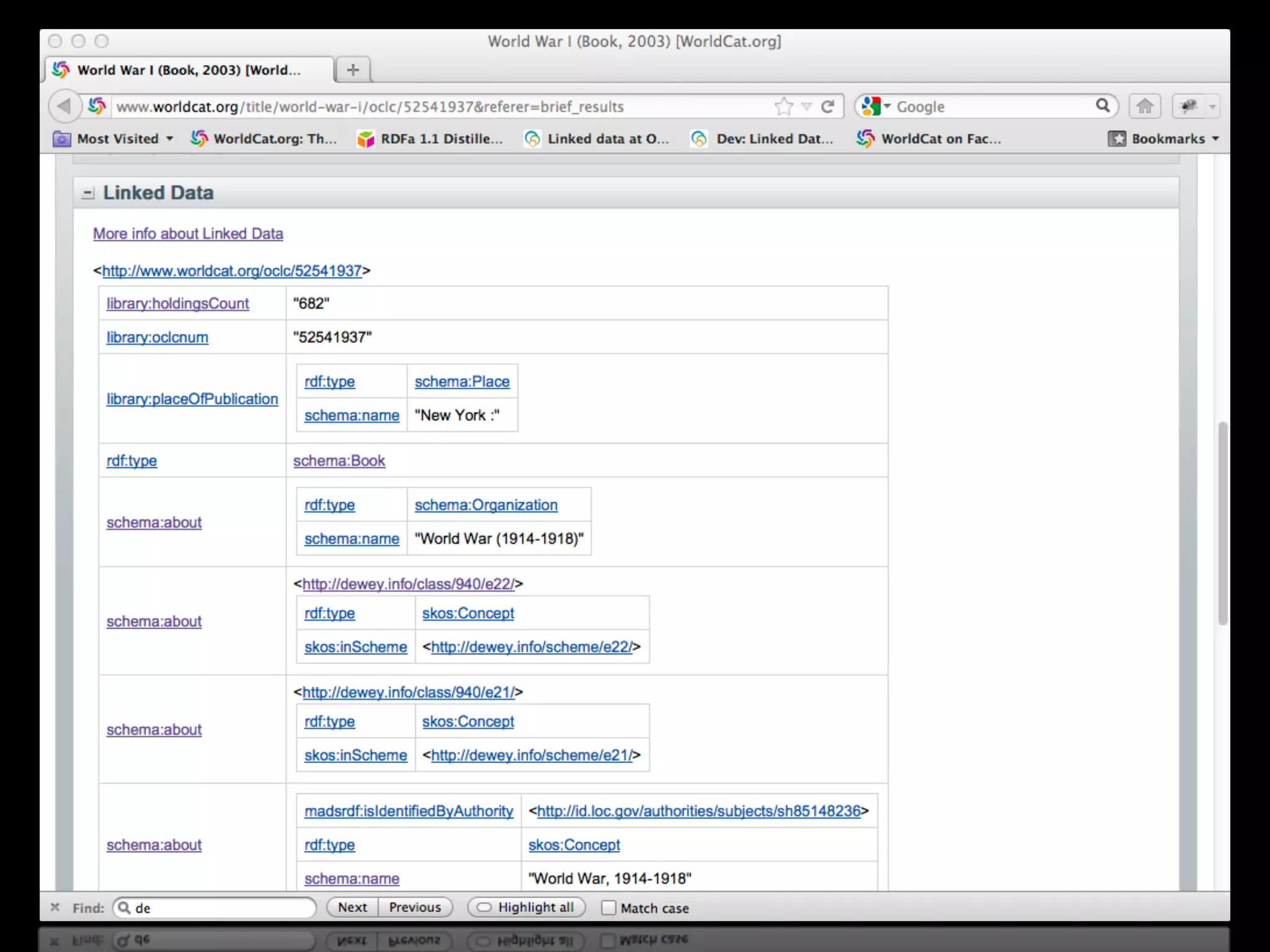
Task: Toggle the Highlight all button
Action: (526, 907)
